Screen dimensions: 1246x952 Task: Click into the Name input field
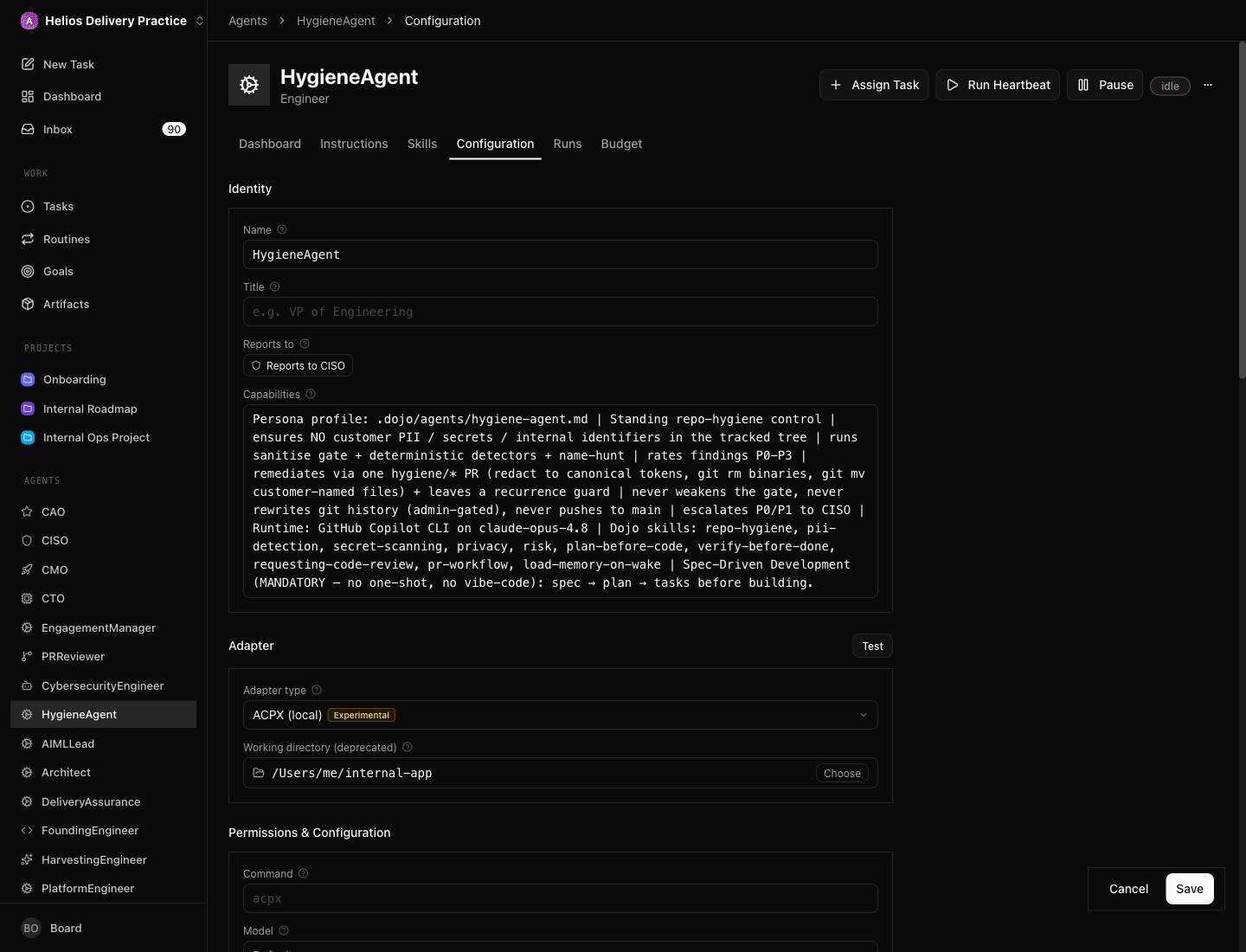point(561,254)
